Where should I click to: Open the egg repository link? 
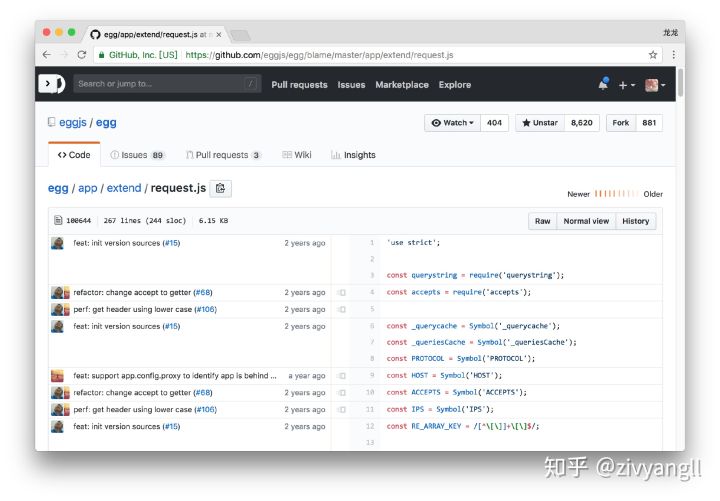(x=106, y=123)
